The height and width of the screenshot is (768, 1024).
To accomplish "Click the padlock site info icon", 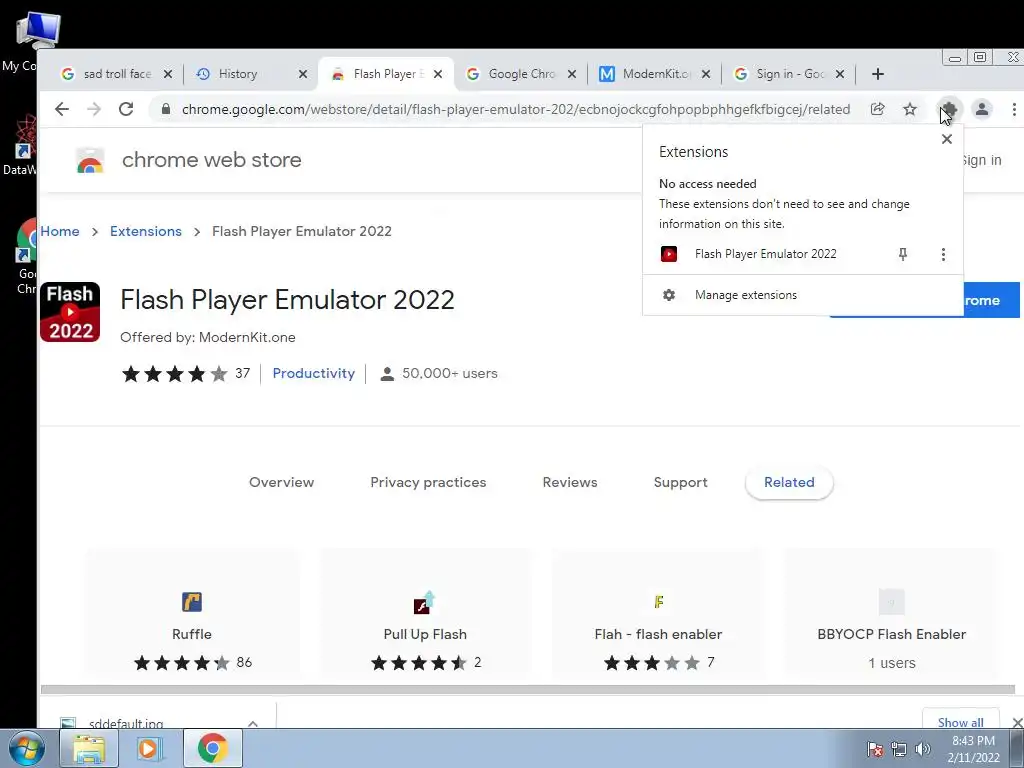I will 166,109.
